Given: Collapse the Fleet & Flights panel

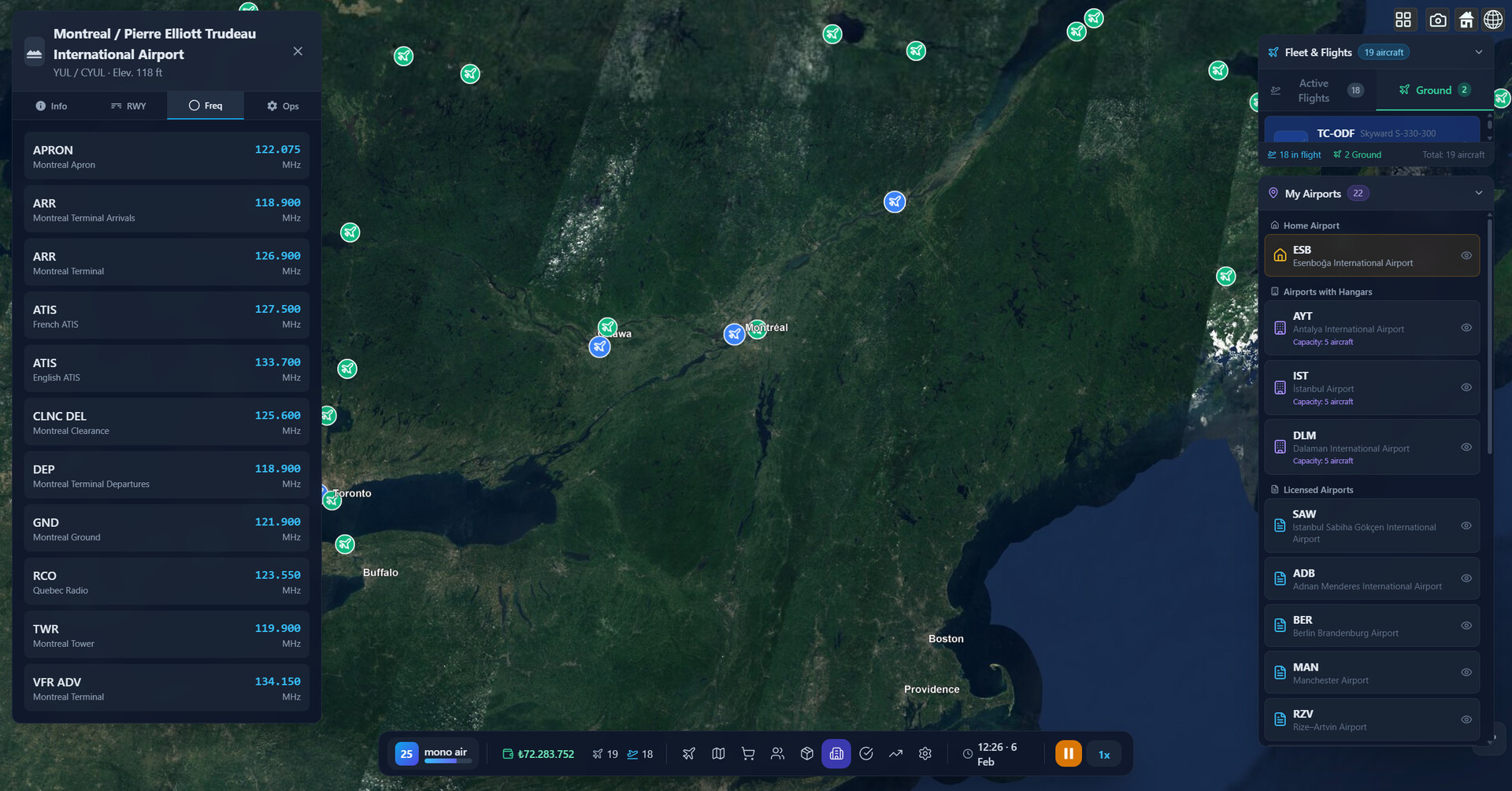Looking at the screenshot, I should pyautogui.click(x=1478, y=52).
